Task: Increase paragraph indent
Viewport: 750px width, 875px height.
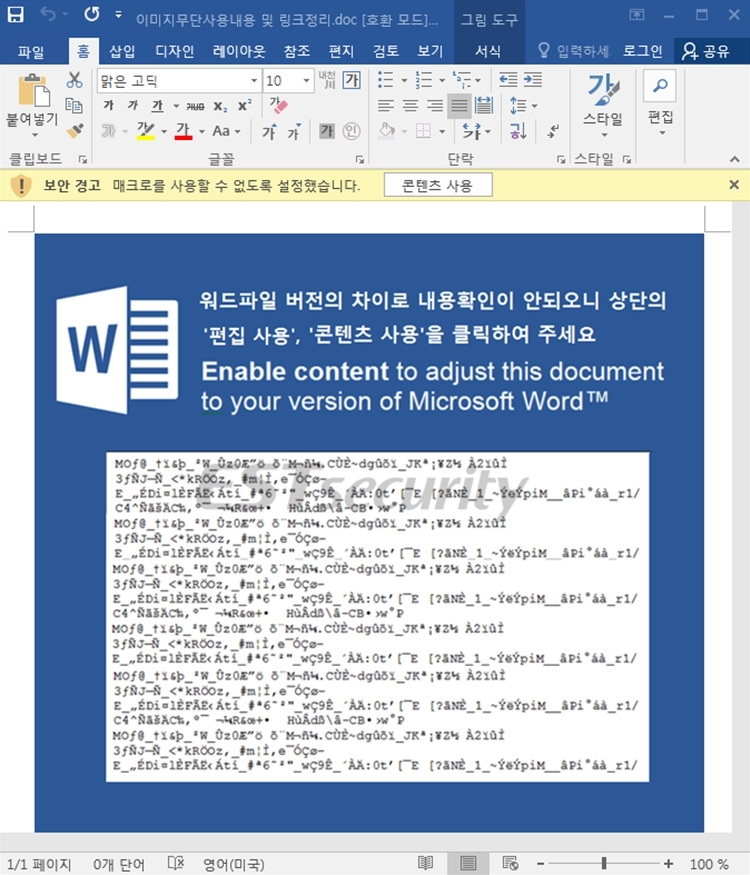Action: click(x=532, y=80)
